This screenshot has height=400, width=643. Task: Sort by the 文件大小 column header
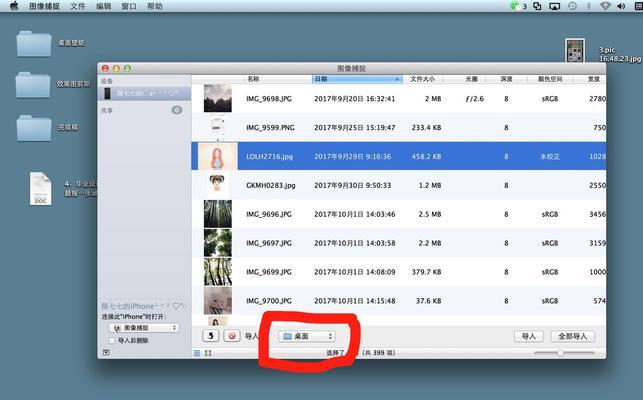click(423, 79)
